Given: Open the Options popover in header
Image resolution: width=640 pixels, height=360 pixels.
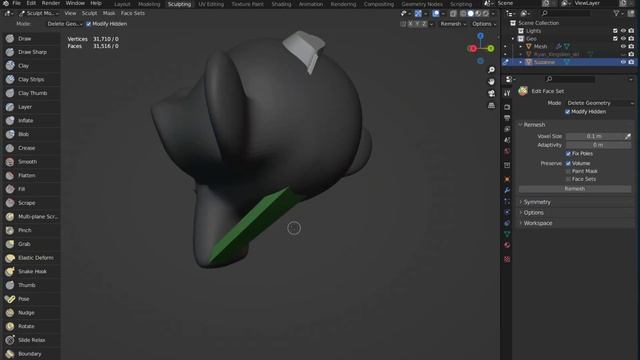Looking at the screenshot, I should (484, 24).
